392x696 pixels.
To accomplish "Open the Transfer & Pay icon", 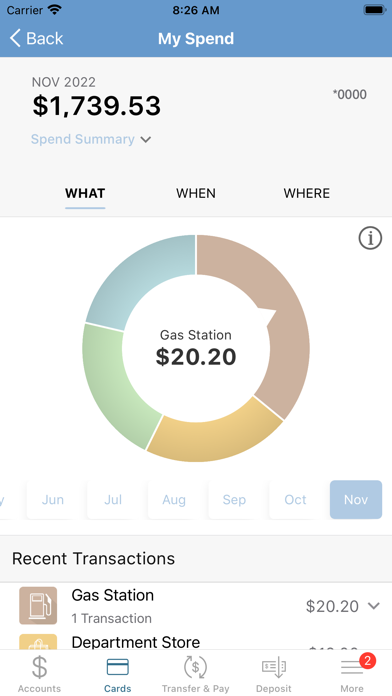I will pyautogui.click(x=195, y=667).
